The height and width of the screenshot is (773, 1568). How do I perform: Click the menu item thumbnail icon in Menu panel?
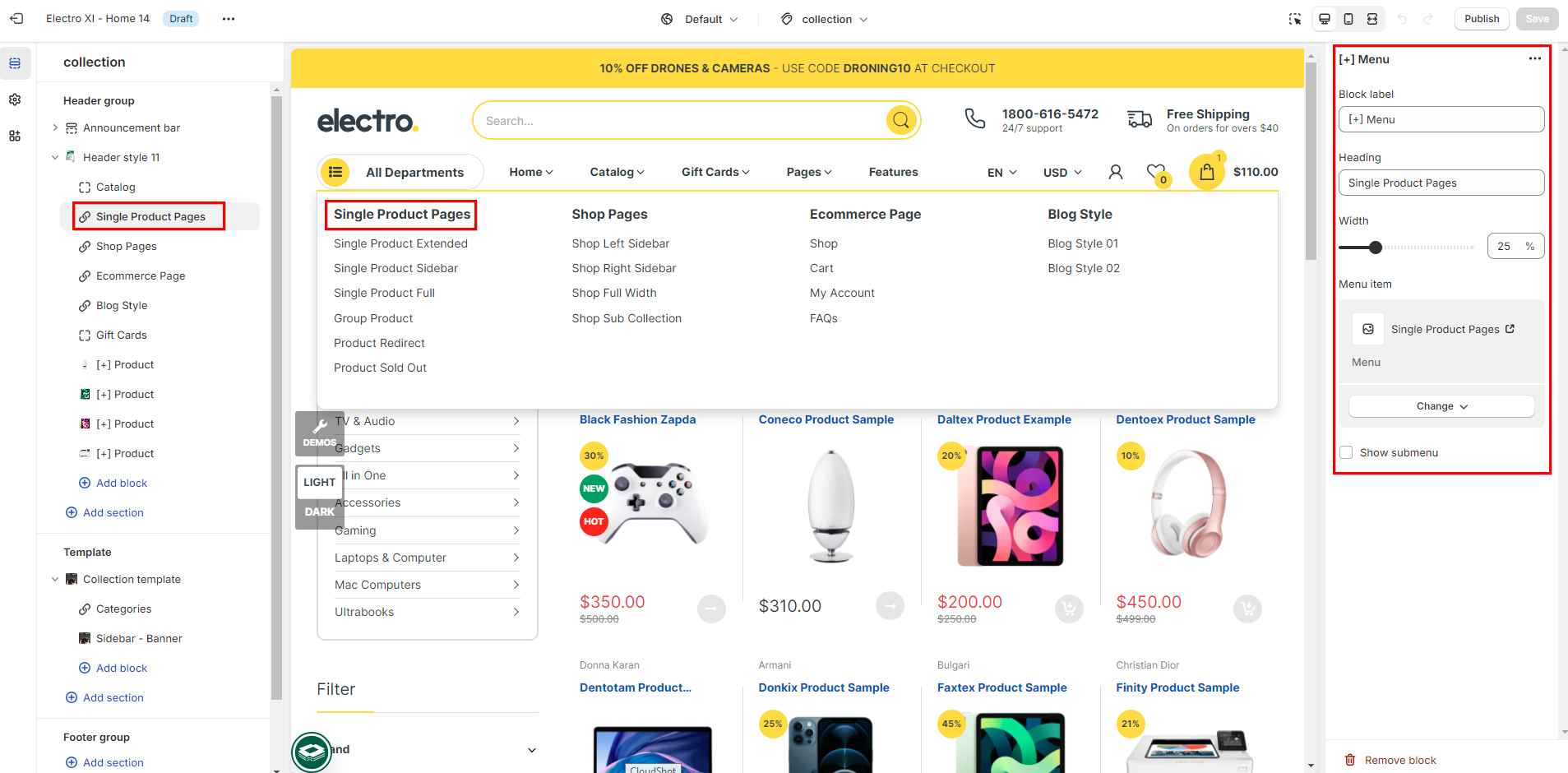pos(1368,329)
